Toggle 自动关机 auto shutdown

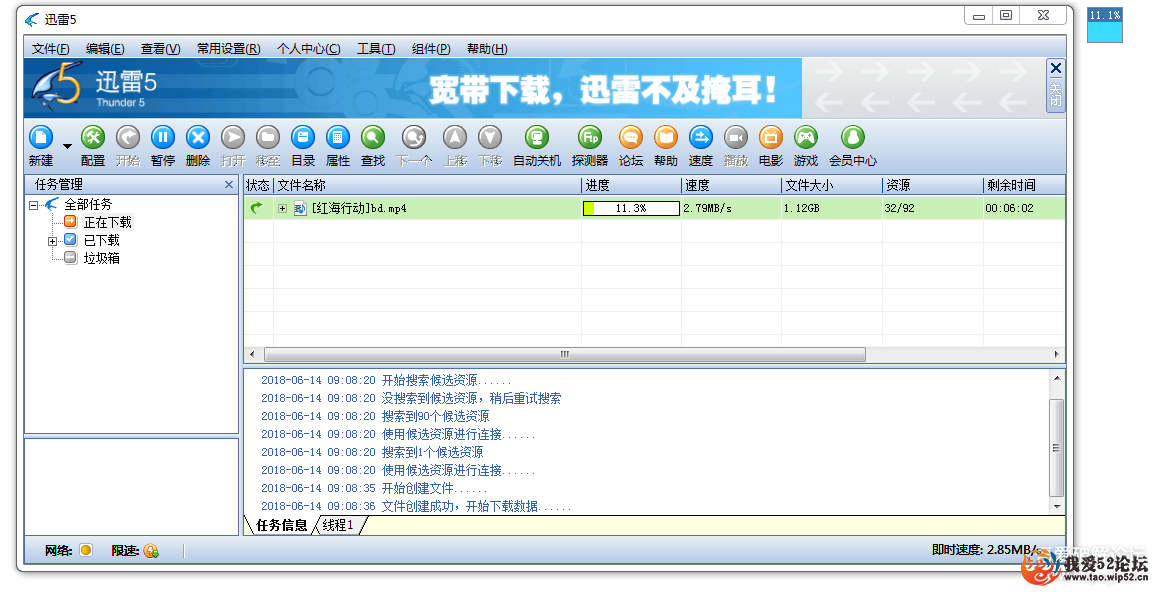[x=537, y=138]
